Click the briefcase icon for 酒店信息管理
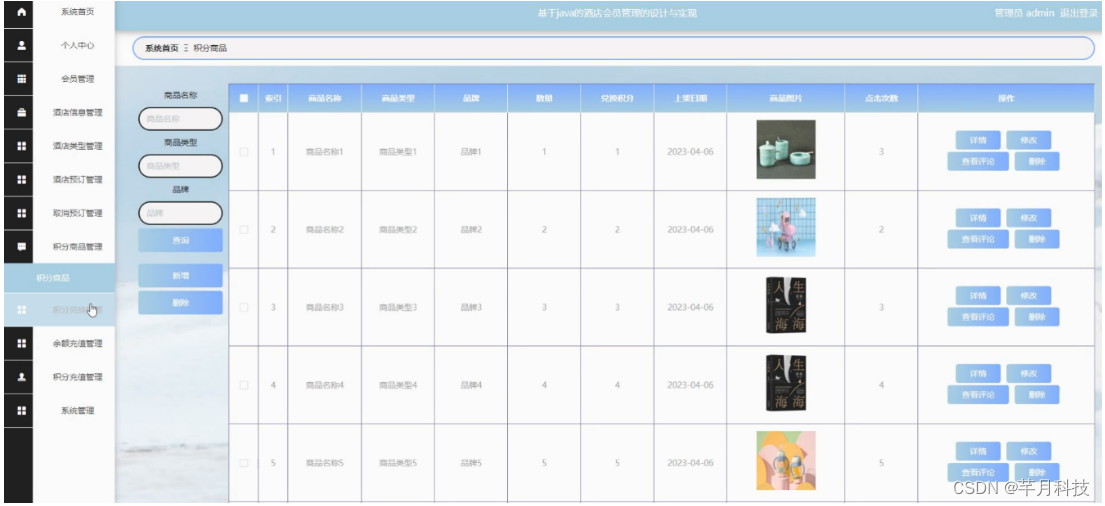Viewport: 1105px width, 506px height. tap(21, 112)
